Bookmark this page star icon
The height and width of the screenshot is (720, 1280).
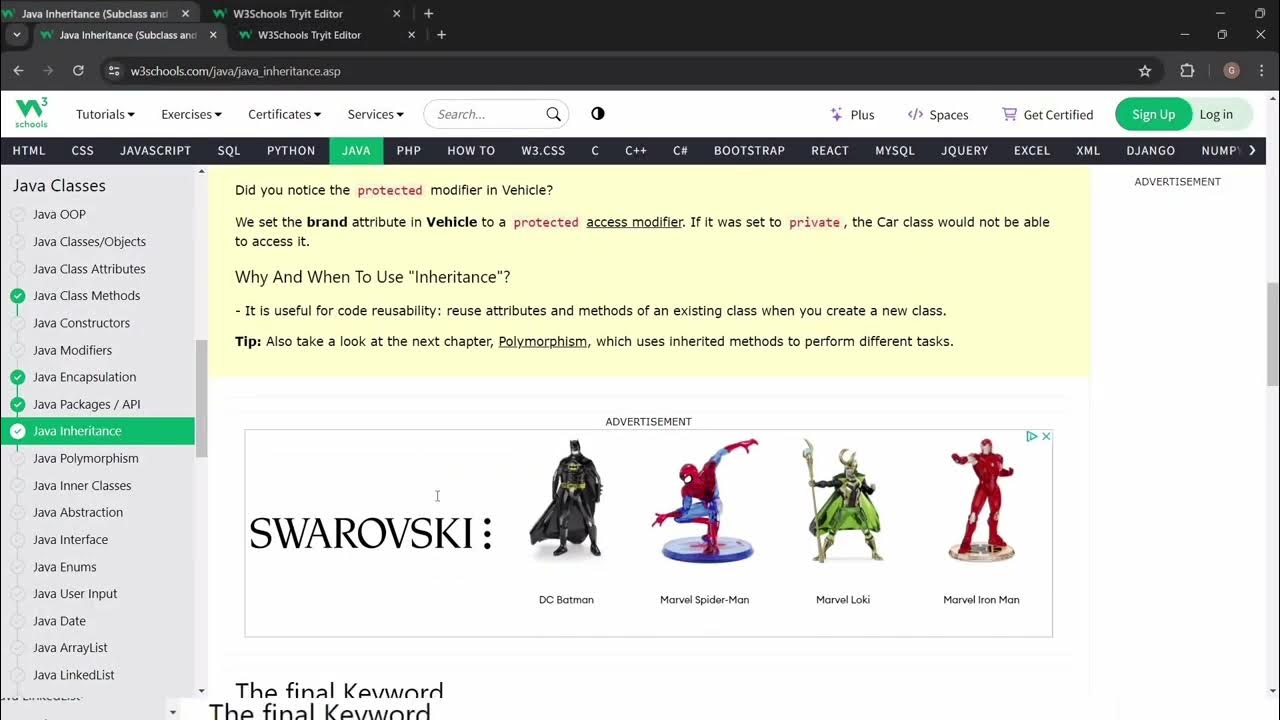coord(1145,71)
